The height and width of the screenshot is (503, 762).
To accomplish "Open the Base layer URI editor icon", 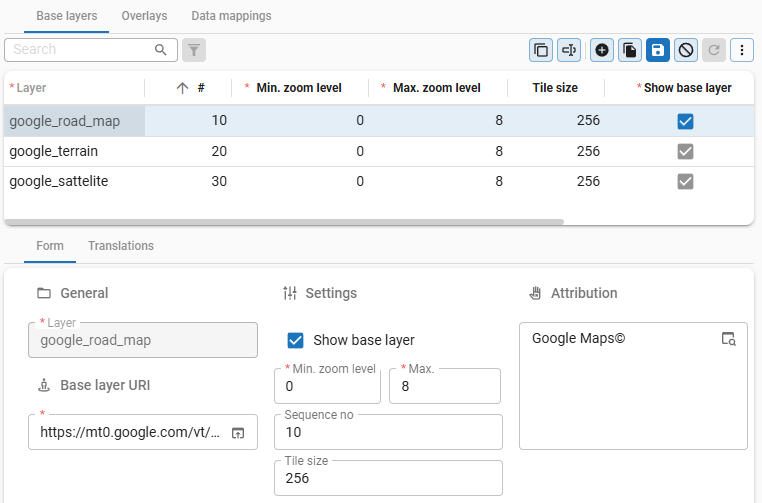I will tap(238, 433).
